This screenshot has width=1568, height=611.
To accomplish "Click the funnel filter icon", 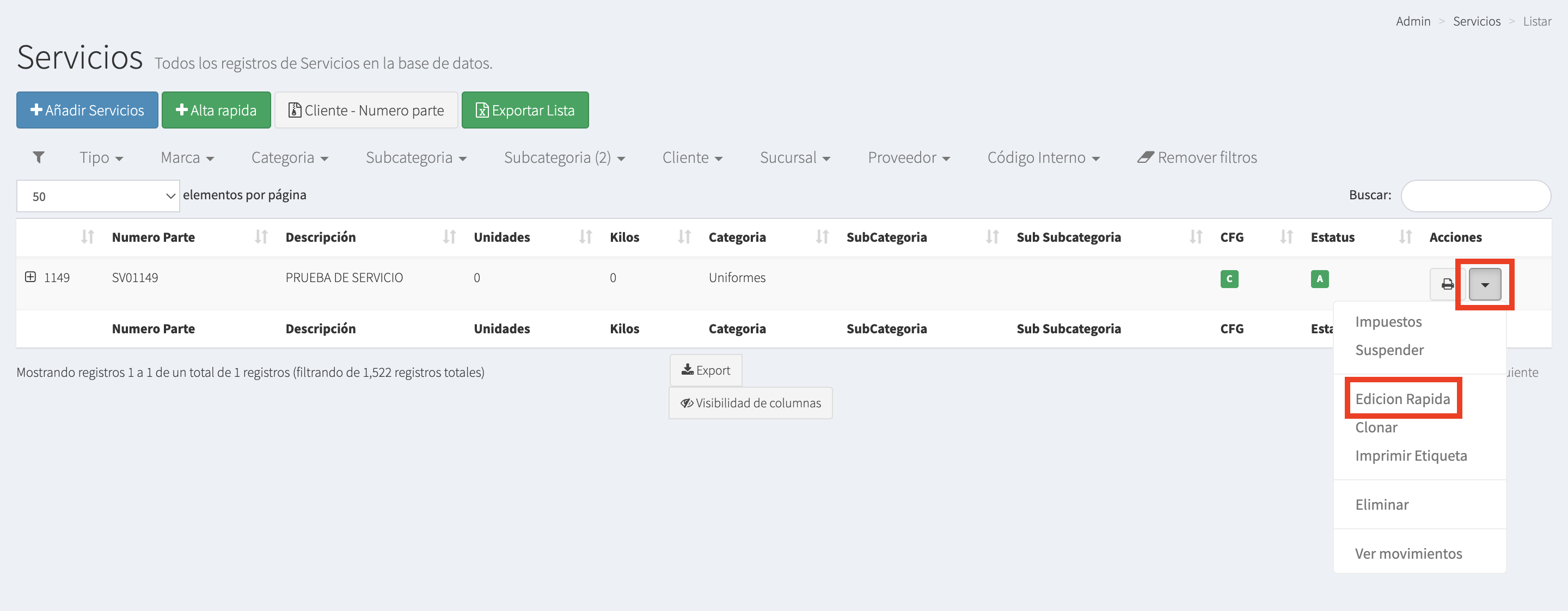I will click(38, 157).
